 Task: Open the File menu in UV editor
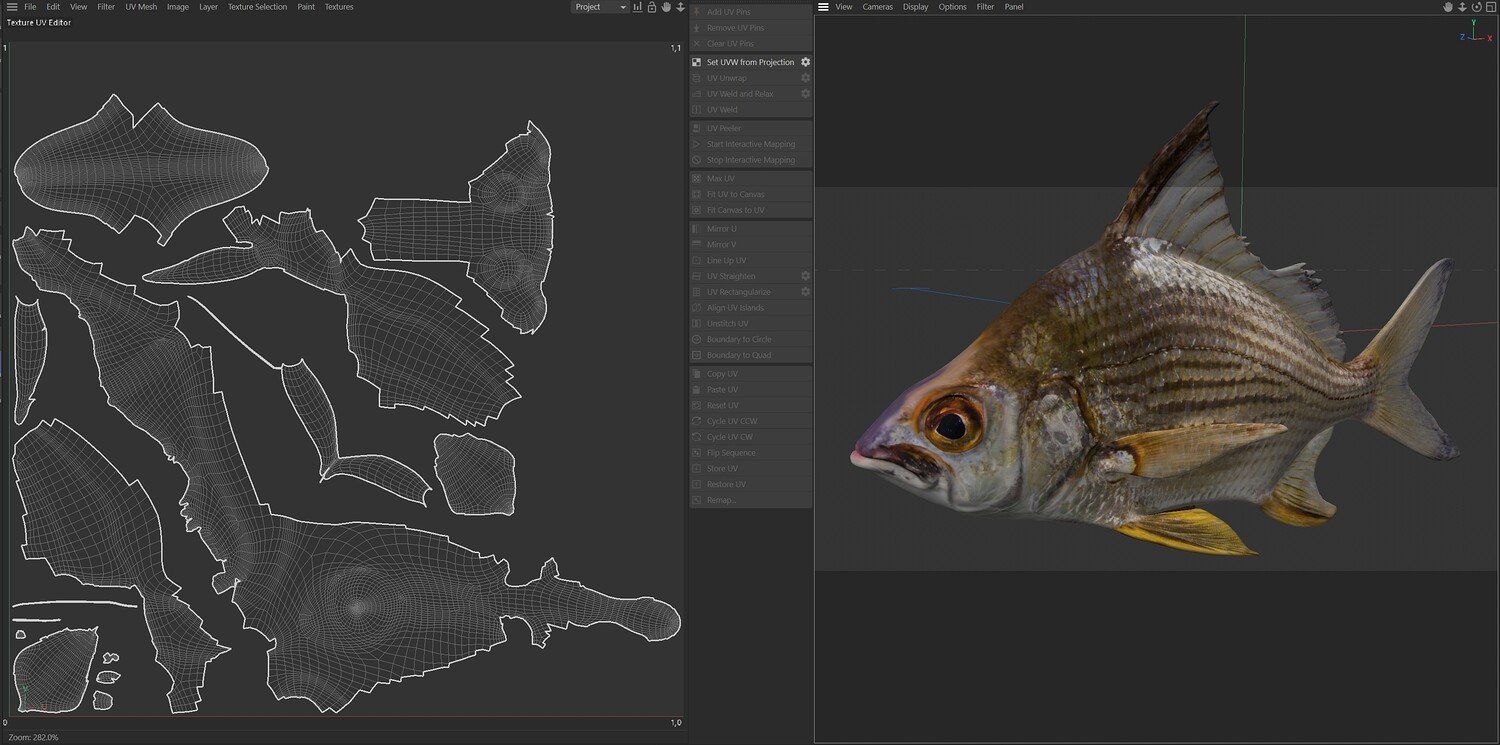click(x=30, y=7)
